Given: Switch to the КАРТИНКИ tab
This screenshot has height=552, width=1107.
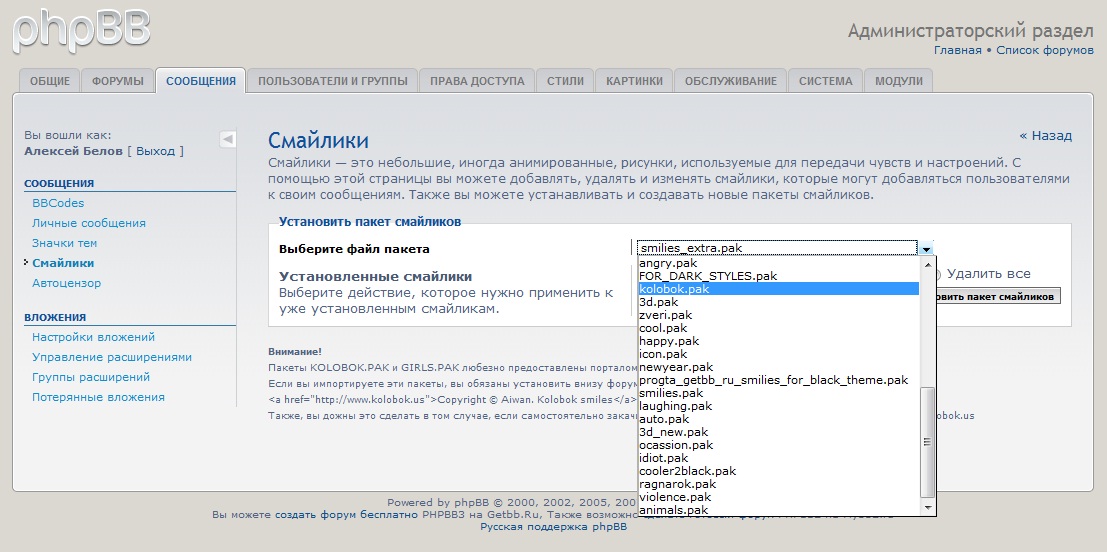Looking at the screenshot, I should 634,81.
